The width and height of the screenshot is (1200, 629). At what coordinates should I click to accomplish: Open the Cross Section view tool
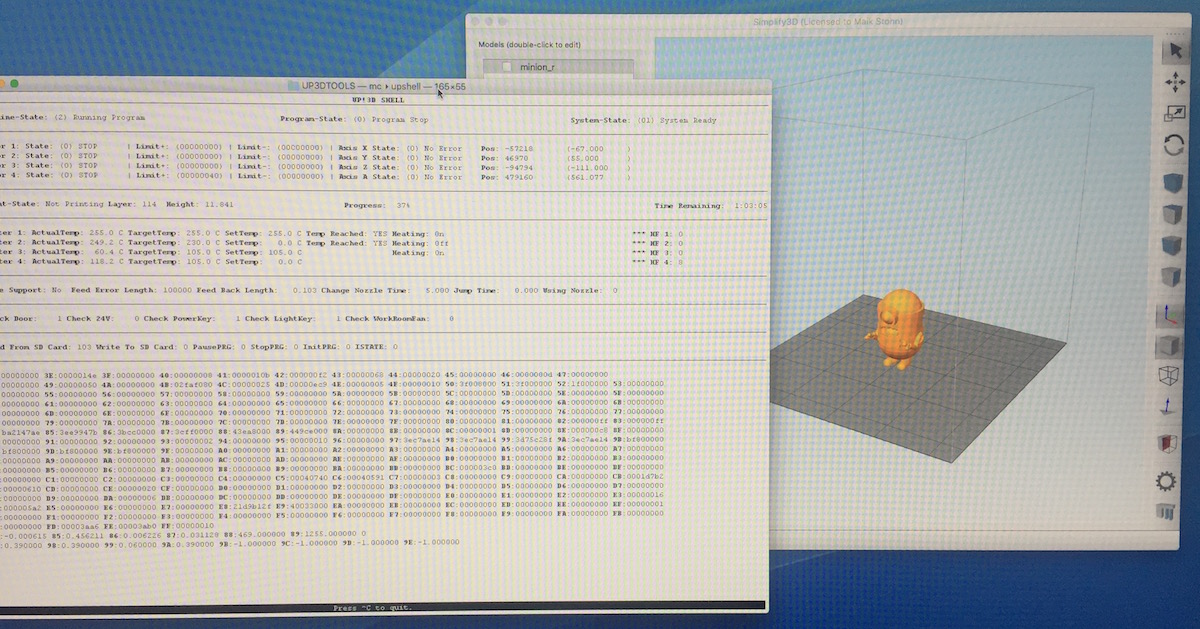1167,441
